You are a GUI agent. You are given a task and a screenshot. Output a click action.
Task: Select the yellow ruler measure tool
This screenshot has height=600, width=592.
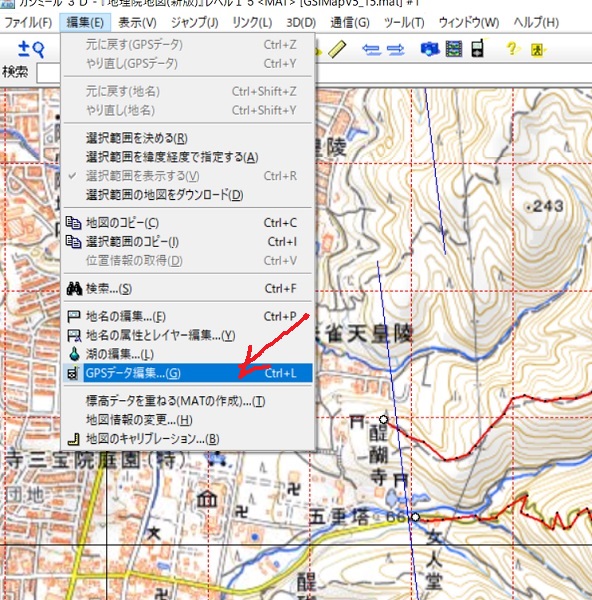[337, 49]
